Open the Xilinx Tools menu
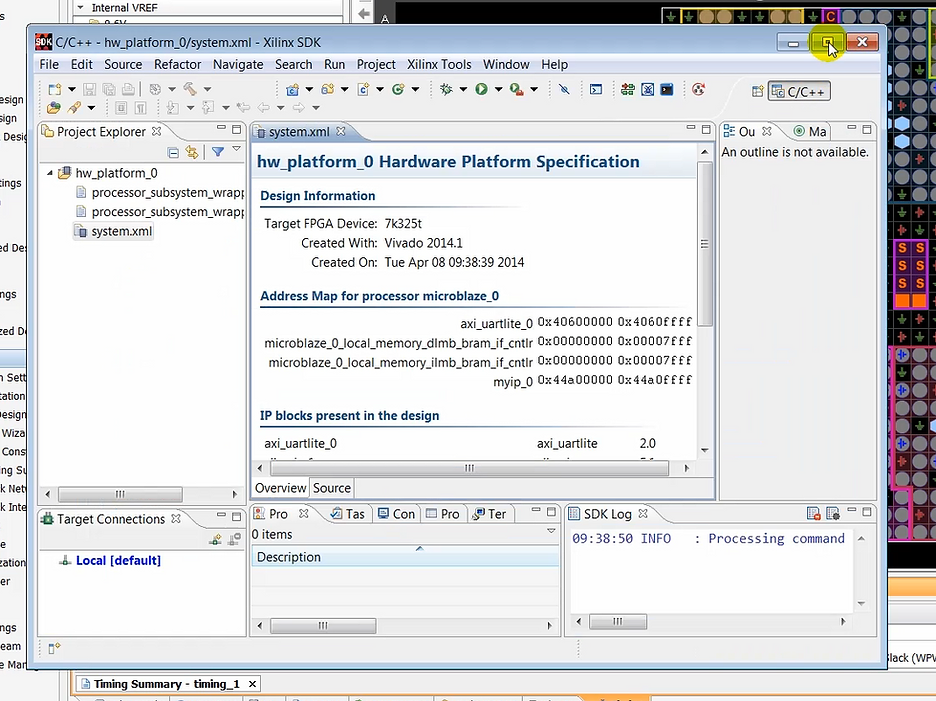Image resolution: width=936 pixels, height=701 pixels. pyautogui.click(x=439, y=64)
